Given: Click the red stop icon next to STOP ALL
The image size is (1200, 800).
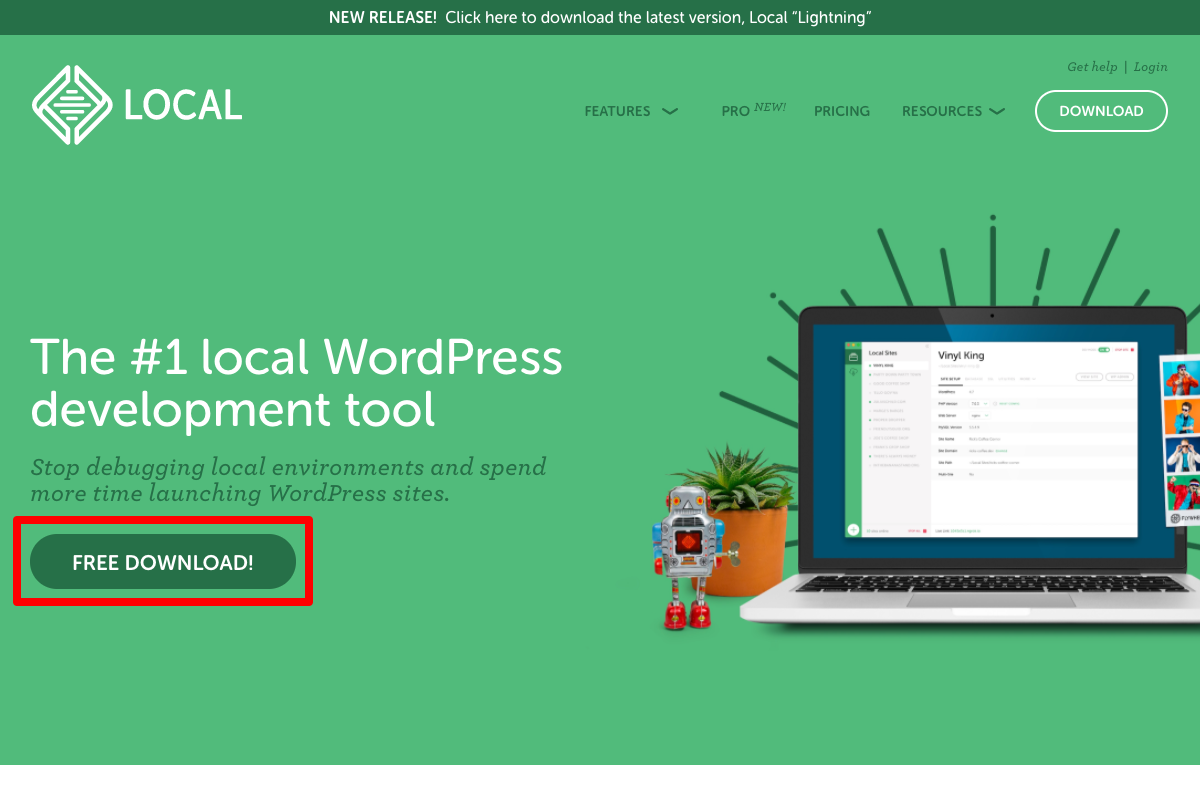Looking at the screenshot, I should click(x=924, y=531).
